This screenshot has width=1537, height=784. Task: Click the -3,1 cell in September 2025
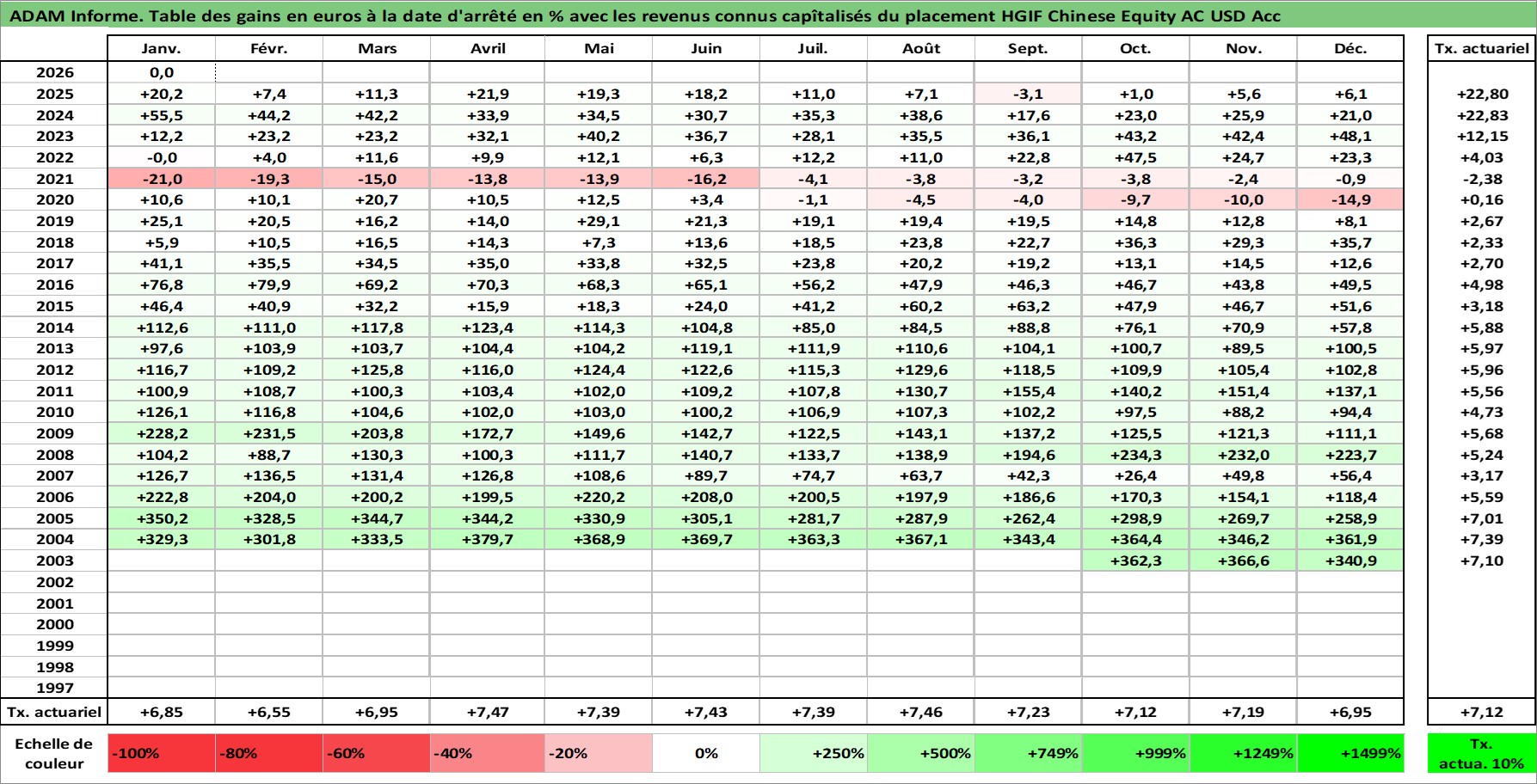coord(1028,94)
